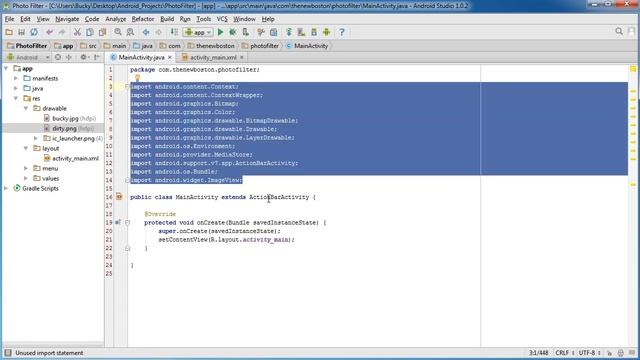Click MainActivity breadcrumb
Image resolution: width=640 pixels, height=360 pixels.
(307, 46)
